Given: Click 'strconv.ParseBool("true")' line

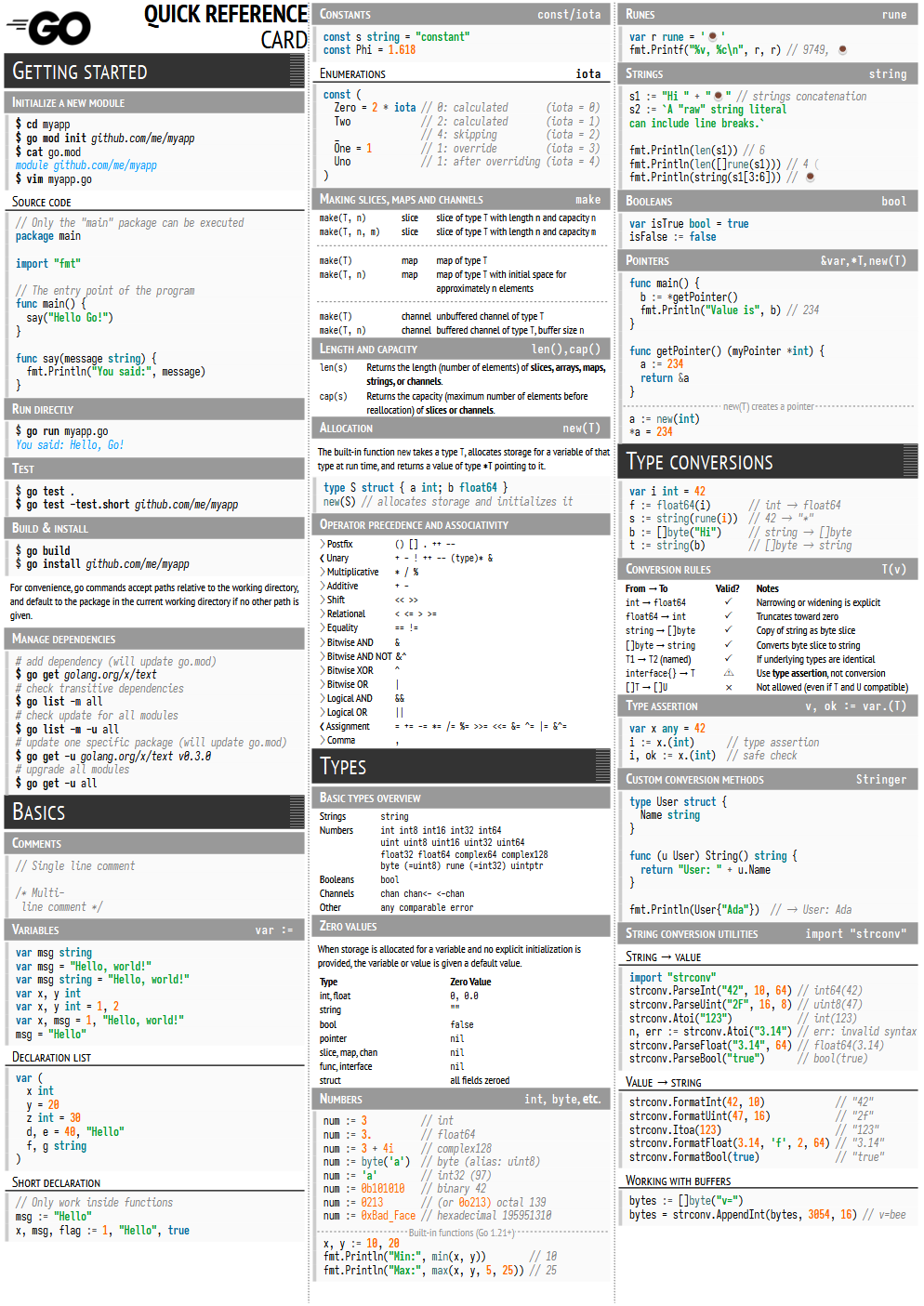Looking at the screenshot, I should (696, 1059).
